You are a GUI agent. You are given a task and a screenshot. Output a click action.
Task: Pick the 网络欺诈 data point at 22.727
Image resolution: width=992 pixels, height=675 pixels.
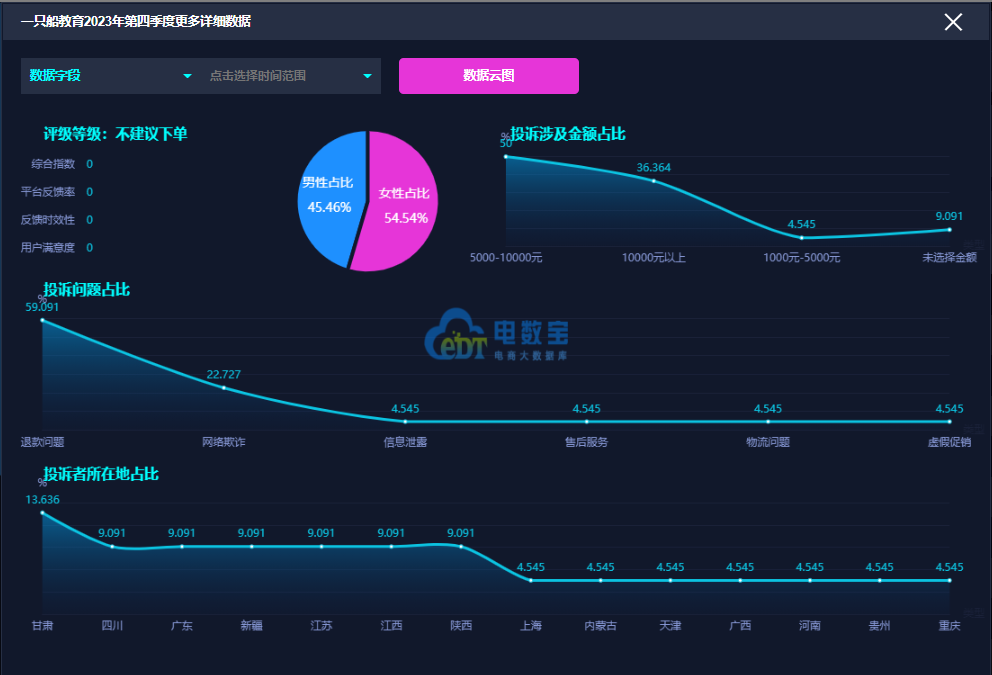coord(223,388)
